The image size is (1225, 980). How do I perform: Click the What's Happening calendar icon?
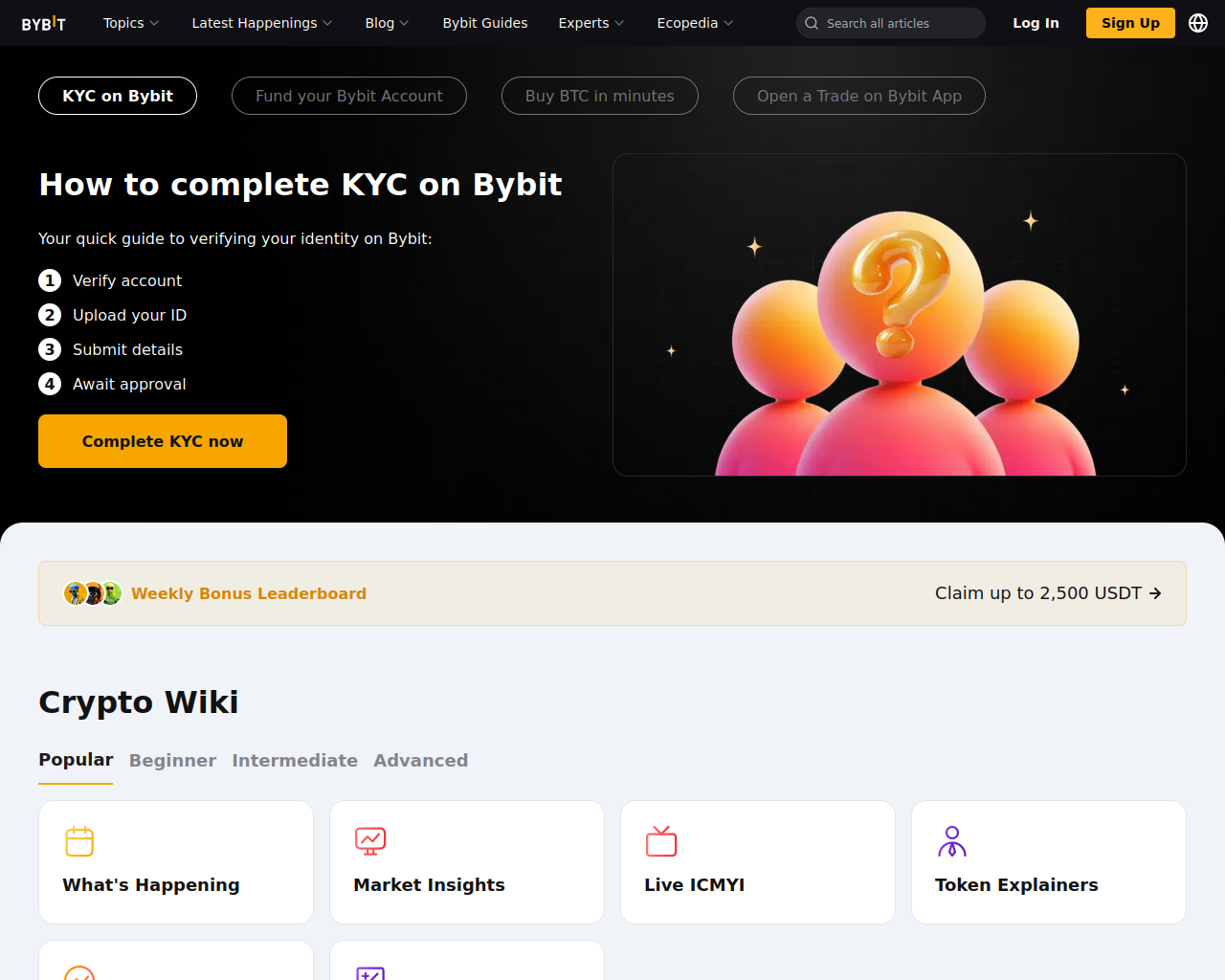(79, 841)
